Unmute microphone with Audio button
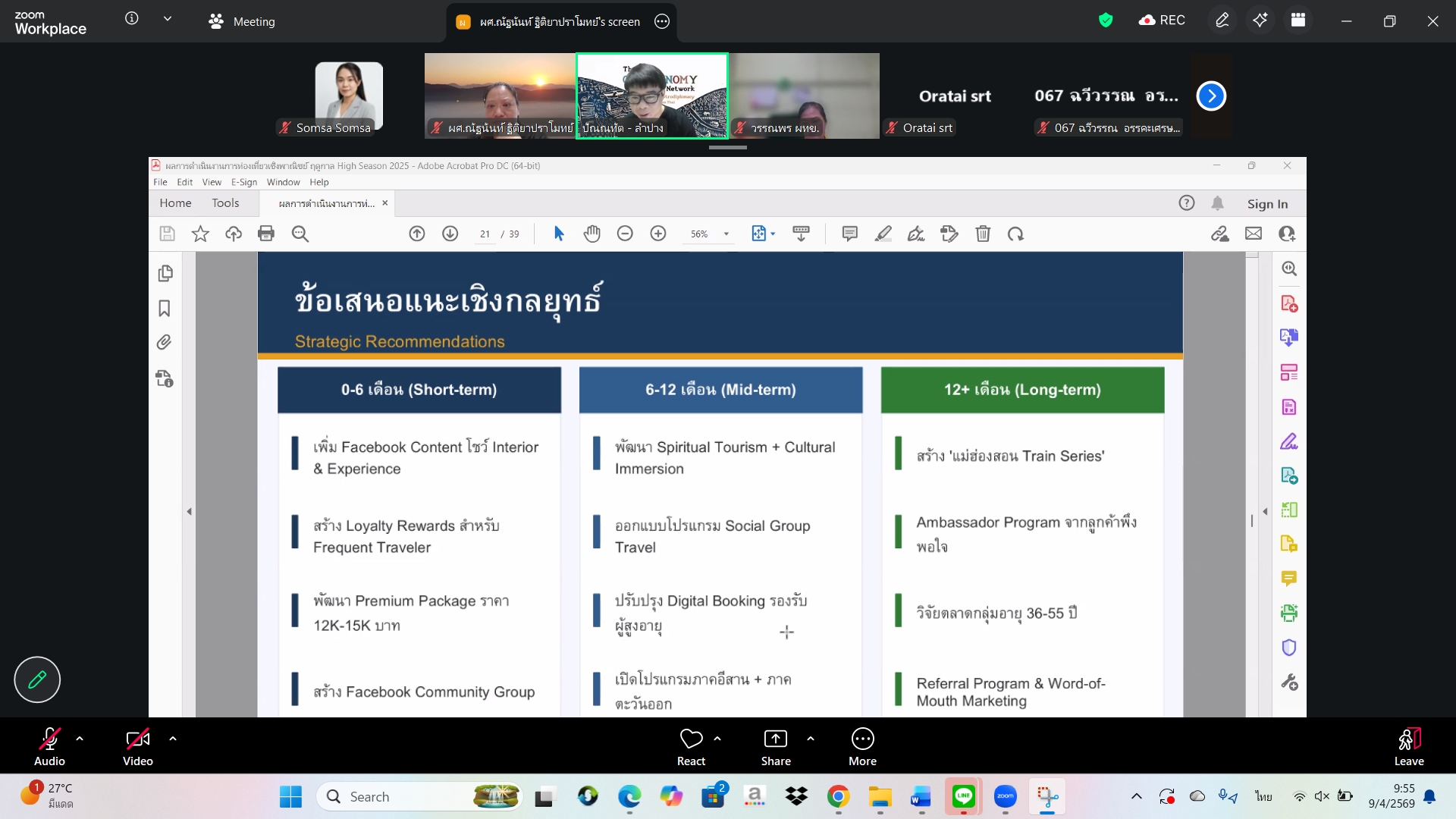This screenshot has width=1456, height=819. tap(49, 746)
